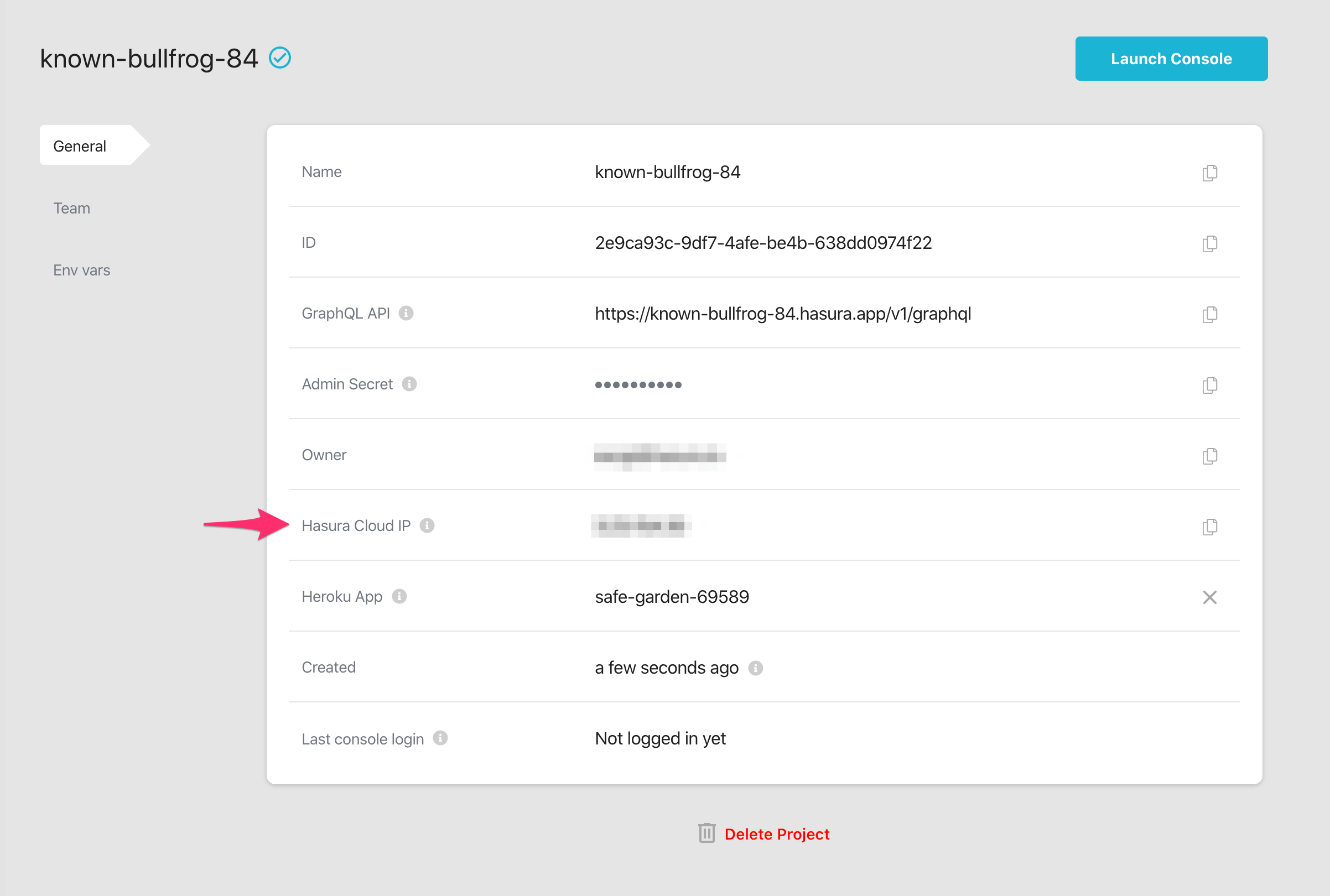Copy the Hasura Cloud IP address
Image resolution: width=1330 pixels, height=896 pixels.
(1209, 527)
